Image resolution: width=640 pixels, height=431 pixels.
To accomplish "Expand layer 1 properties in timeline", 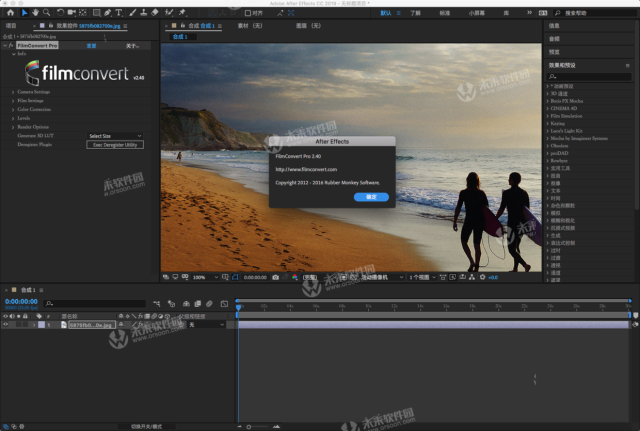I will 34,325.
